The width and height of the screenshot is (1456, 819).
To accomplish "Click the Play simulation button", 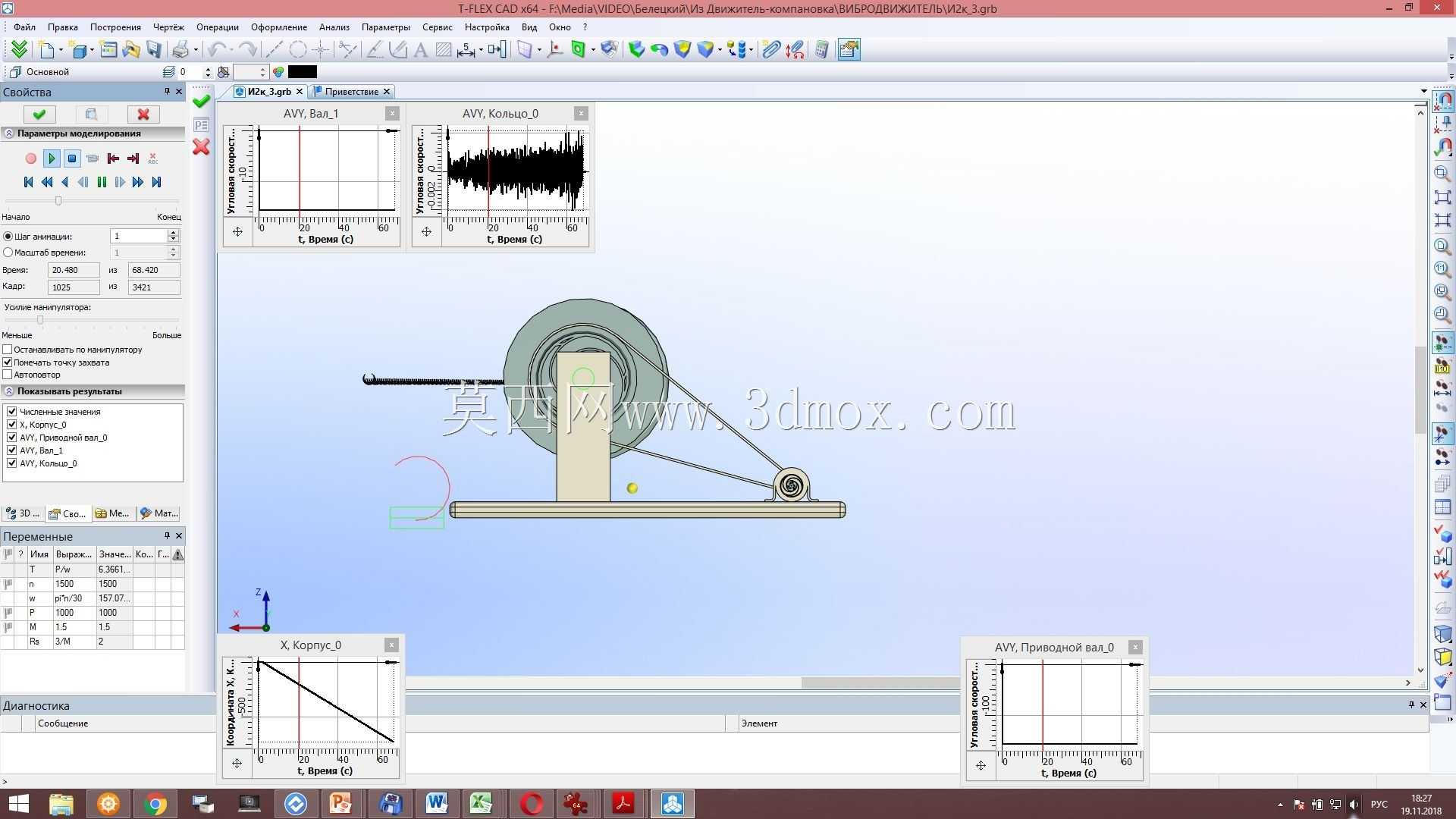I will (52, 158).
